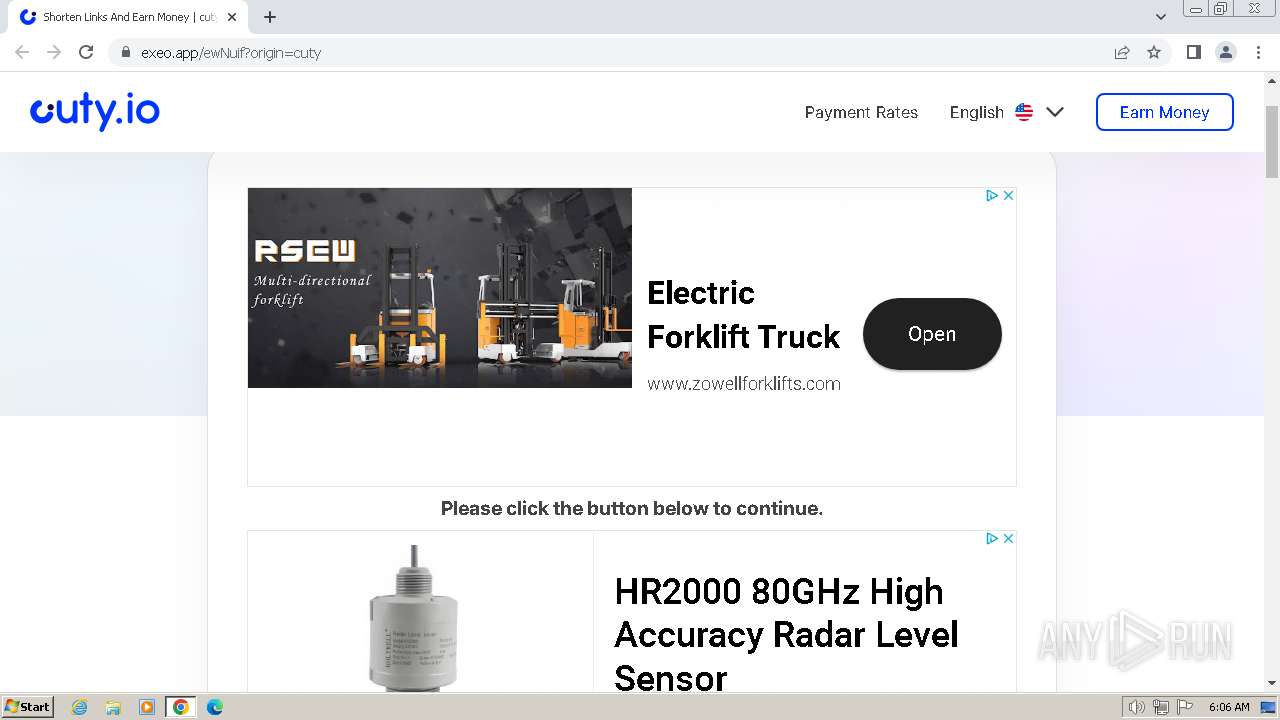
Task: Click the US flag icon
Action: (x=1024, y=112)
